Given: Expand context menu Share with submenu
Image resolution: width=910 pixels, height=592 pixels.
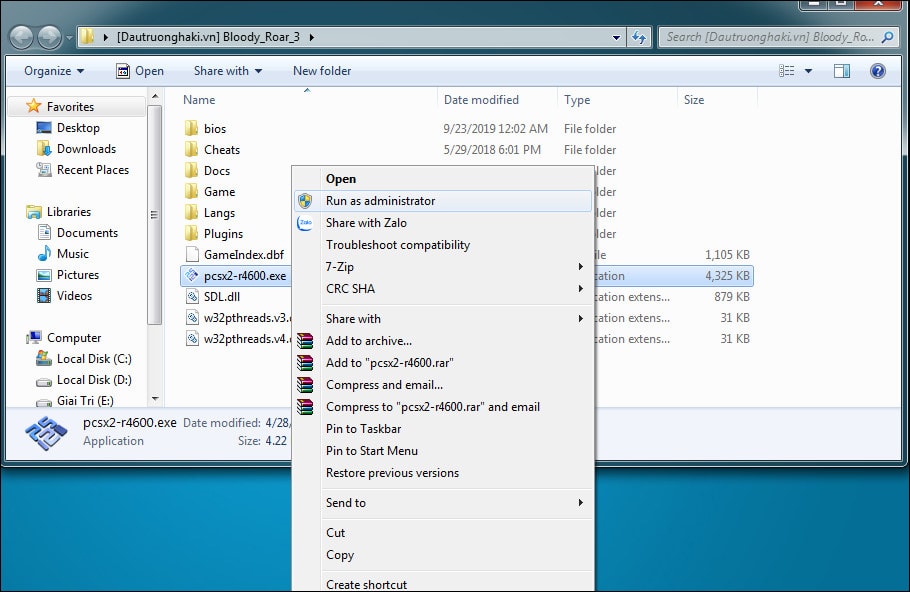Looking at the screenshot, I should (443, 319).
